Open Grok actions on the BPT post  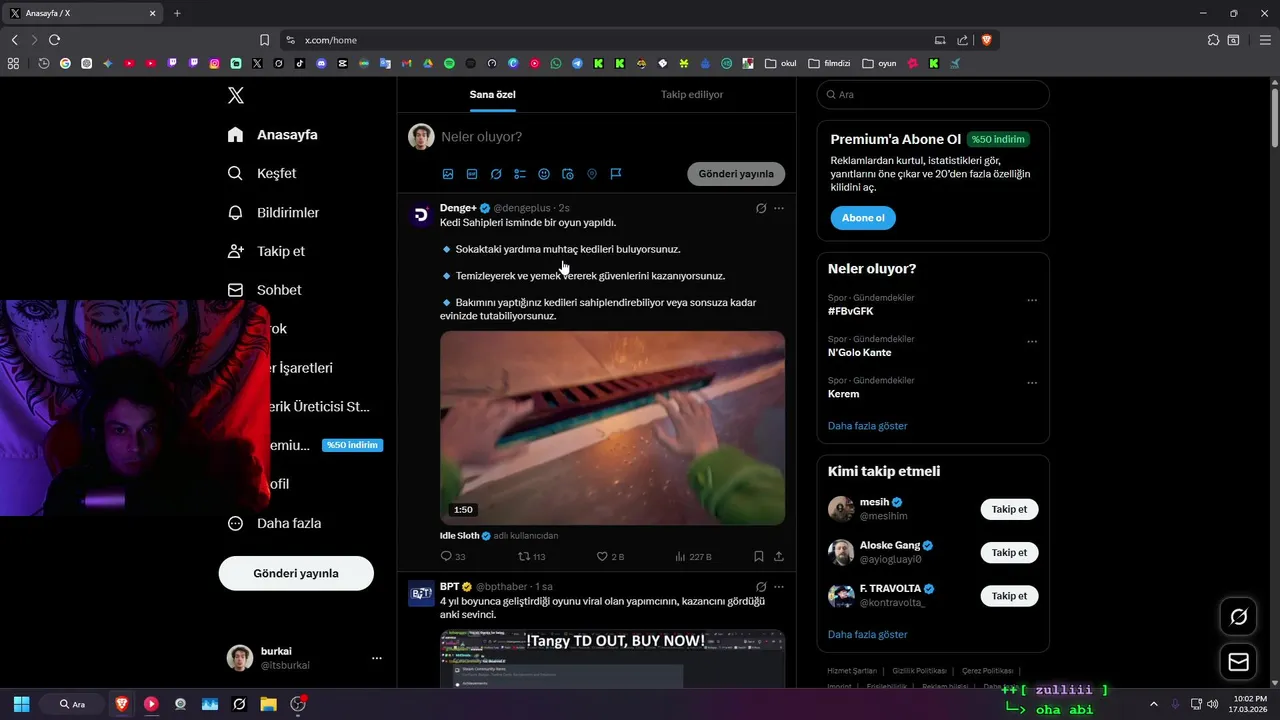pyautogui.click(x=761, y=586)
